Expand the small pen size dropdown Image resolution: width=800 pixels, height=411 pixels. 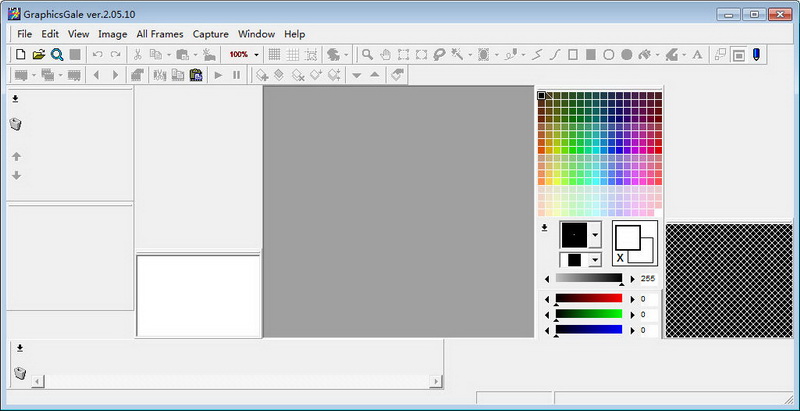tap(596, 260)
